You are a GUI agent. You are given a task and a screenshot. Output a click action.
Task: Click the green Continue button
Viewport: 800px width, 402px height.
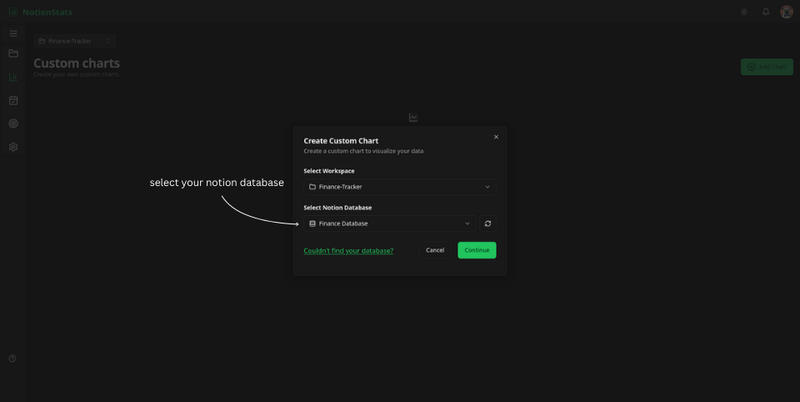[x=477, y=250]
